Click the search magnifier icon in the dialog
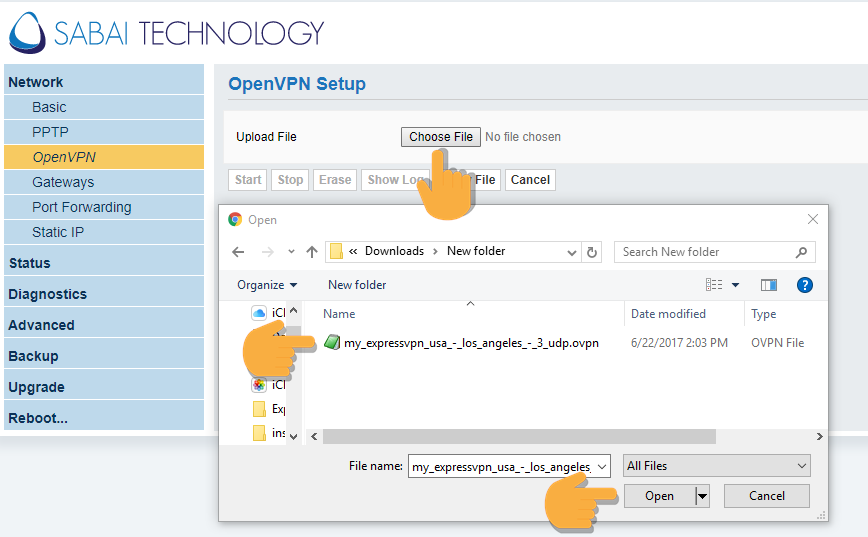The image size is (868, 537). point(801,252)
